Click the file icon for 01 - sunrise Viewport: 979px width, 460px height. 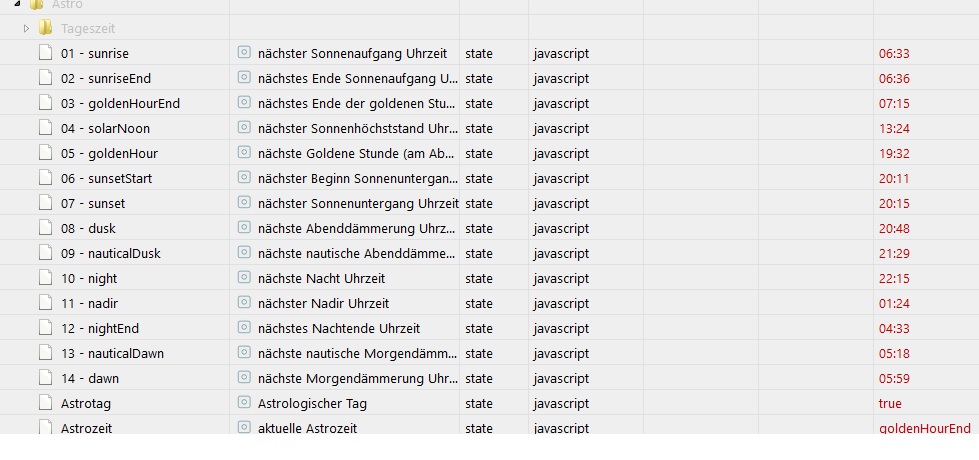(x=45, y=52)
